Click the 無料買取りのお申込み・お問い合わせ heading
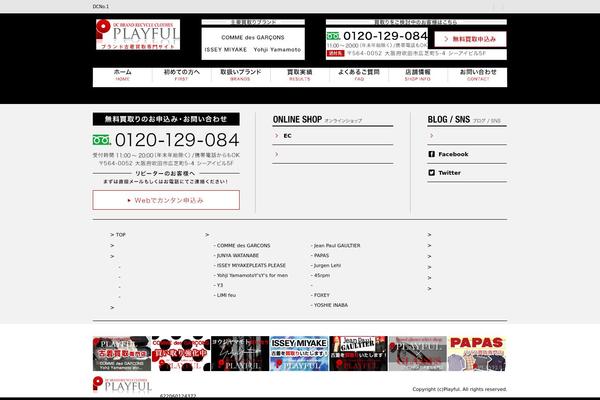 coord(166,119)
